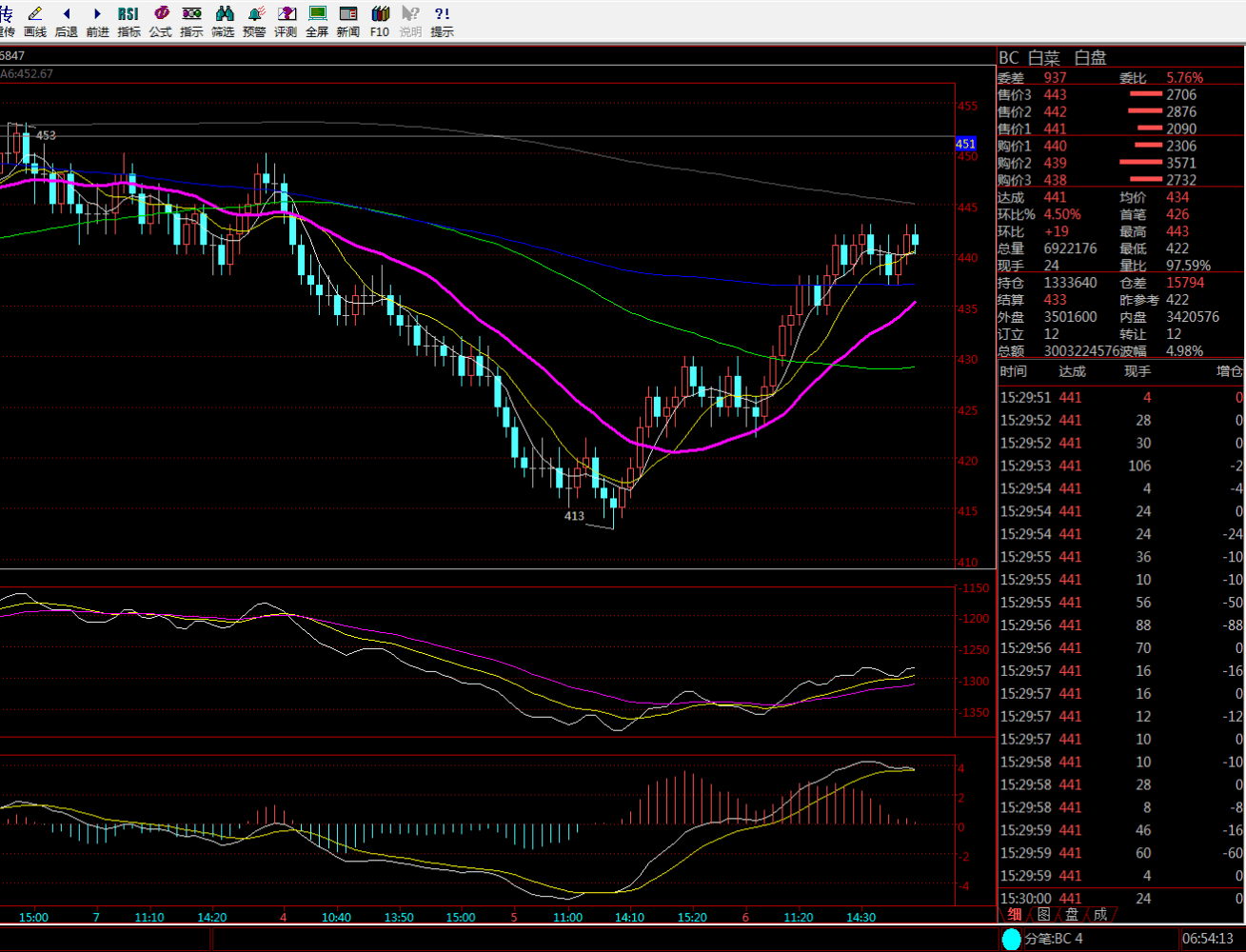Open the 筛选 binoculars filter tool

pyautogui.click(x=223, y=21)
